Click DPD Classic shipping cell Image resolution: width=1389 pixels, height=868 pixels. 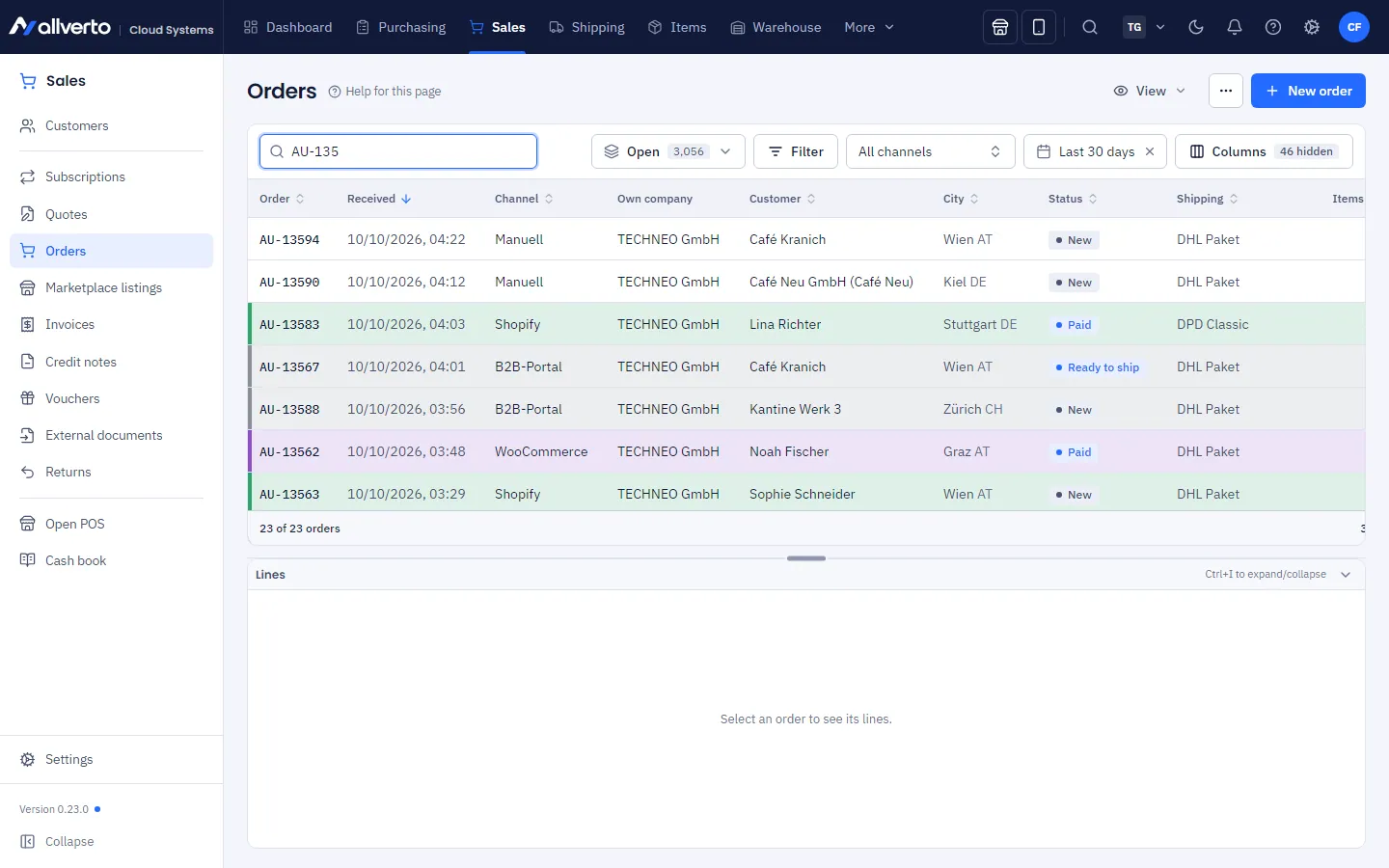[1212, 324]
